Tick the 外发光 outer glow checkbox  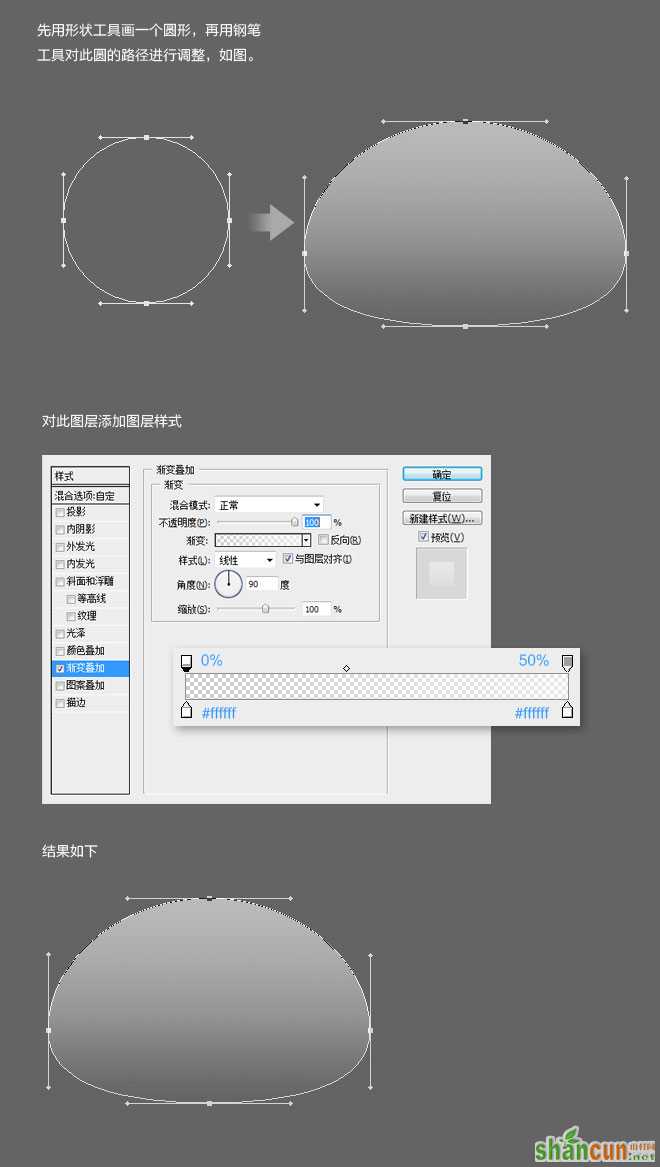tap(60, 547)
